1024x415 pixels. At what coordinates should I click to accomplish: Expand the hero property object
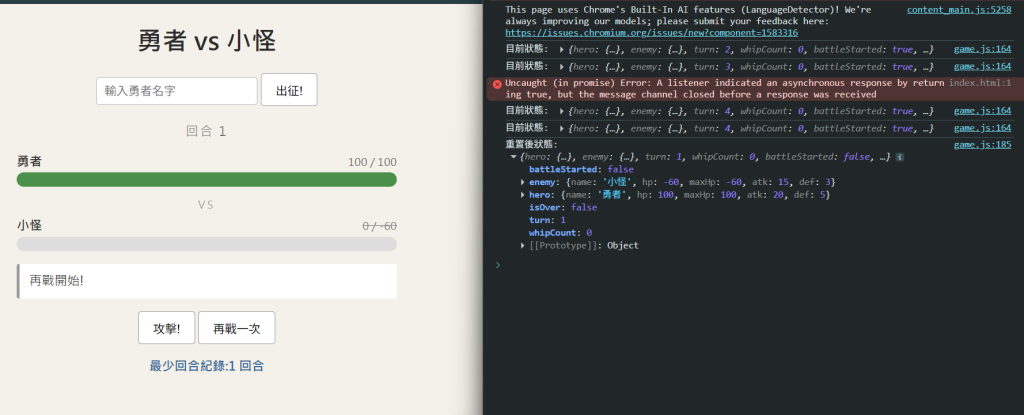click(522, 195)
